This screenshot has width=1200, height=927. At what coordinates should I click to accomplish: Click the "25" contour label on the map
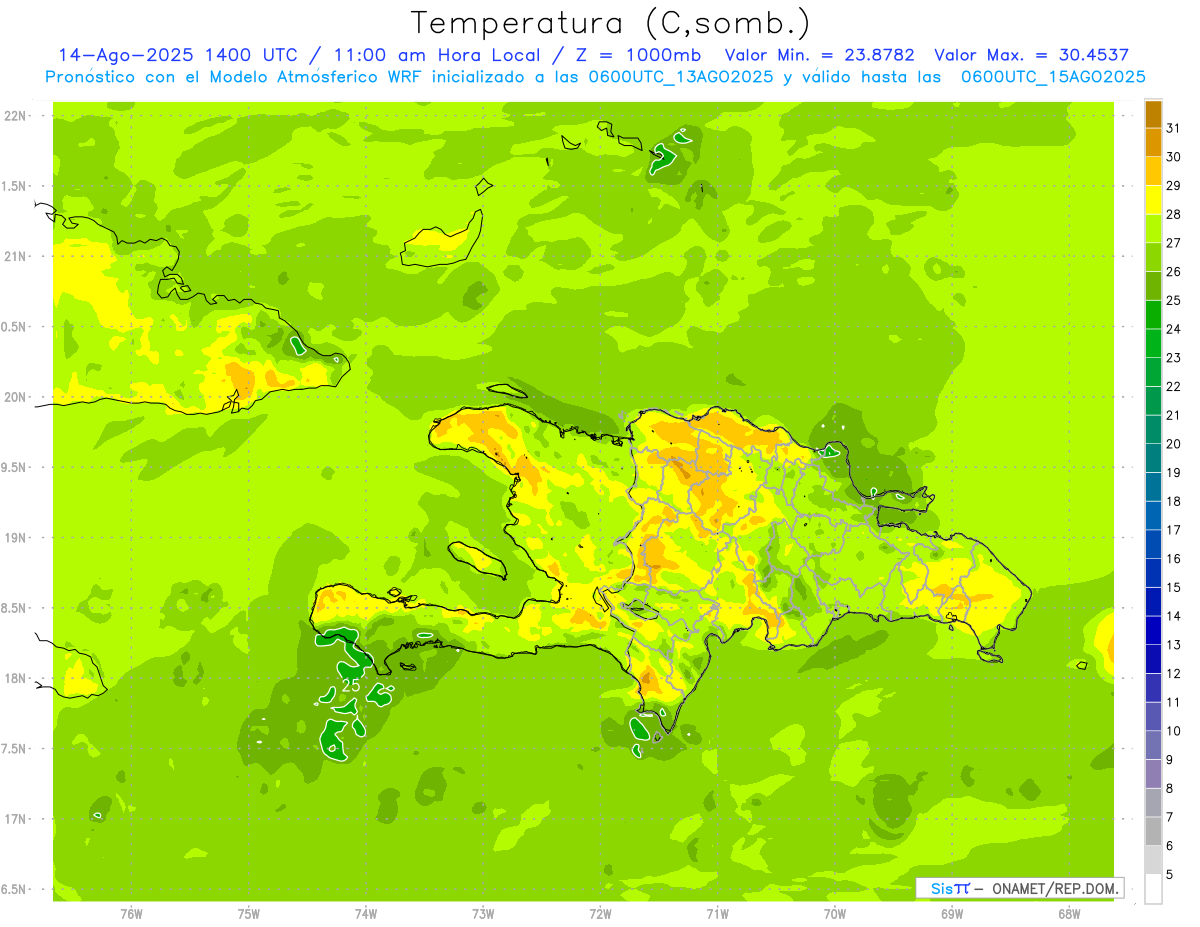(351, 686)
